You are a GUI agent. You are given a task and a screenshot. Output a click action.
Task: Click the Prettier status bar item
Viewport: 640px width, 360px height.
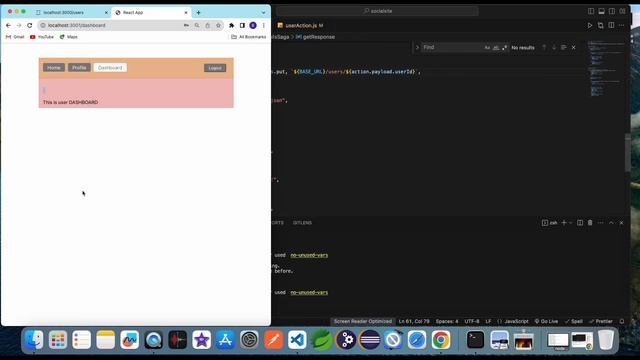[x=601, y=321]
